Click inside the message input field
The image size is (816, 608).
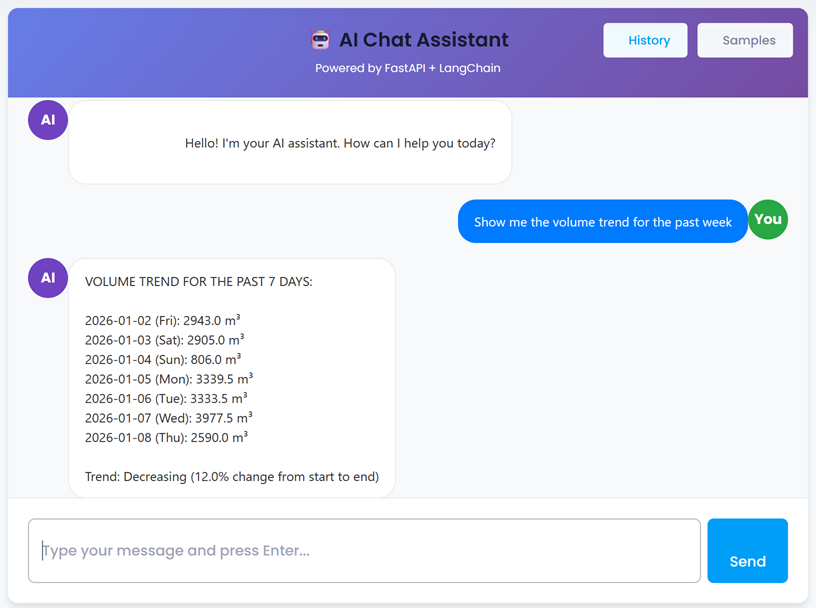click(366, 550)
